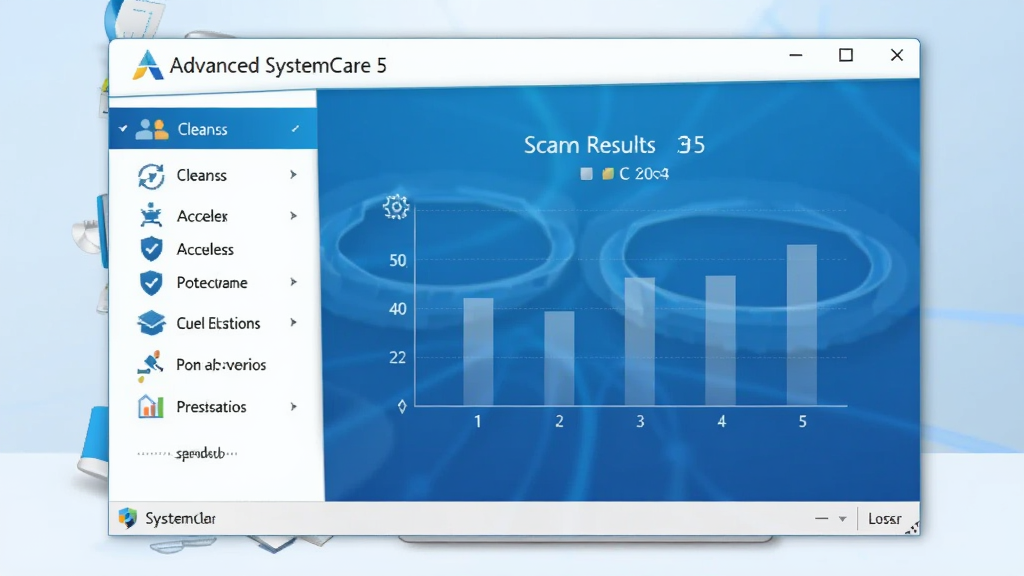
Task: Click the resize grip in the window corner
Action: pos(912,528)
